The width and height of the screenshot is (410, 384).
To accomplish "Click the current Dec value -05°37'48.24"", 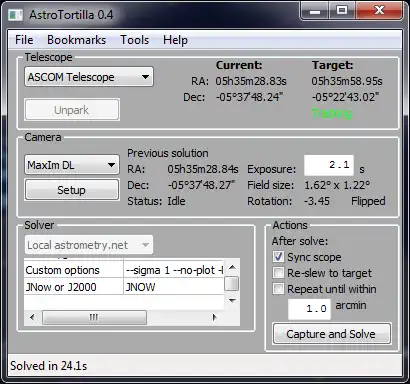I will (249, 97).
